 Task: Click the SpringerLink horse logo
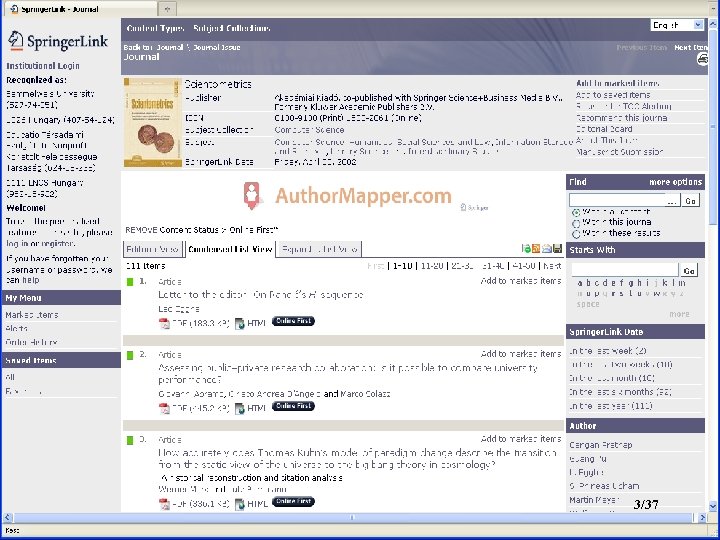15,40
